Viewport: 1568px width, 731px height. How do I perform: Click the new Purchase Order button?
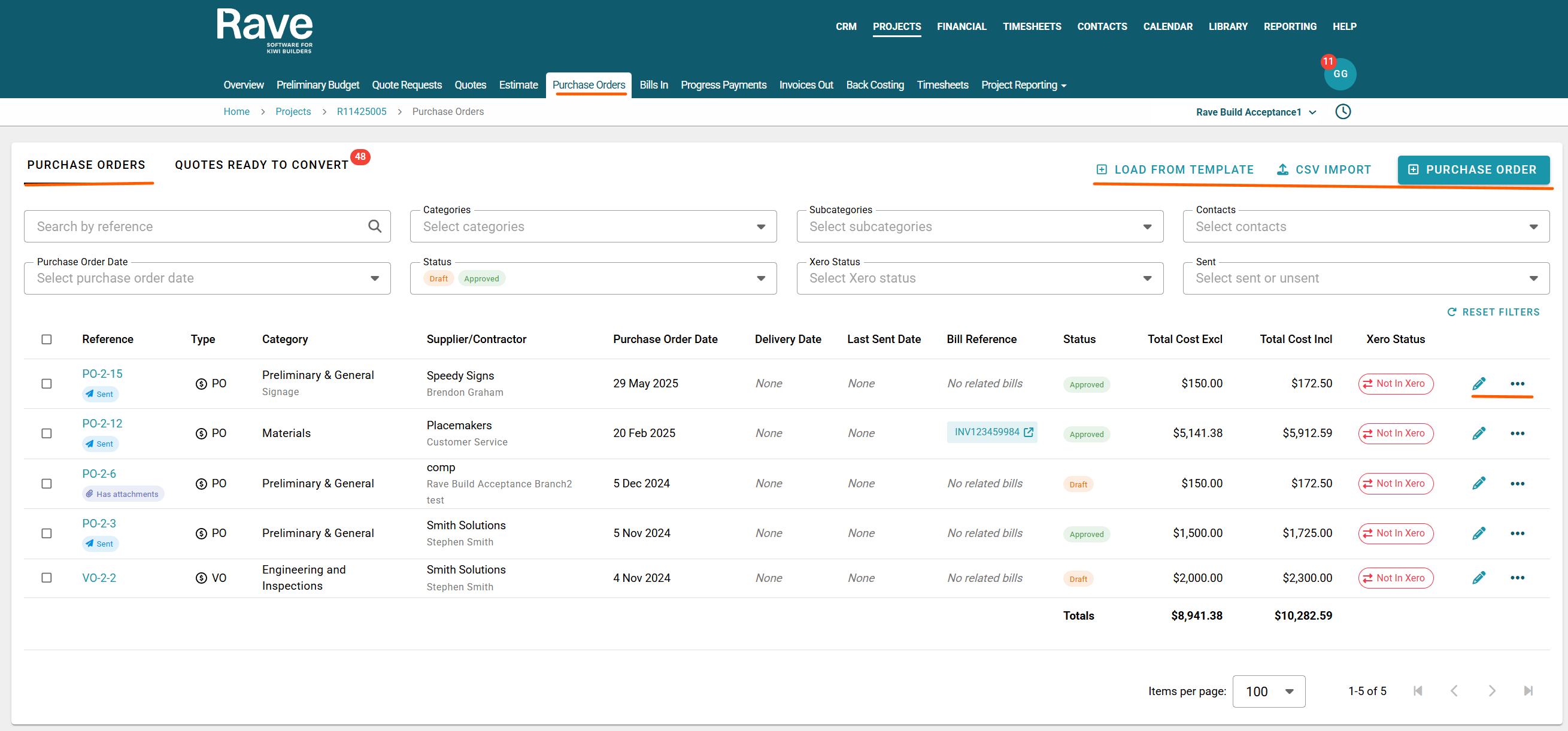1473,170
